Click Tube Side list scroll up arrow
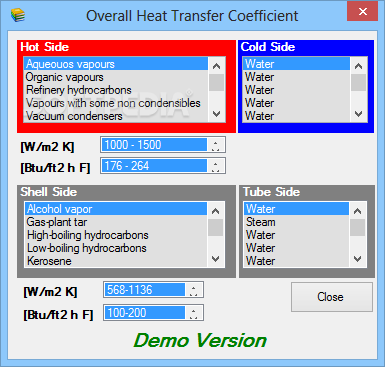The image size is (385, 367). point(358,211)
